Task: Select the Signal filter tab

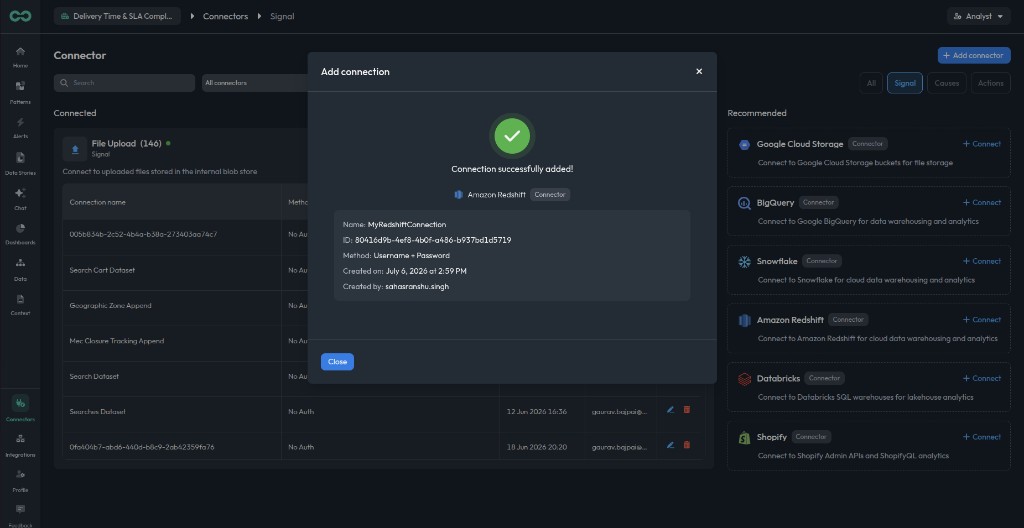Action: coord(904,83)
